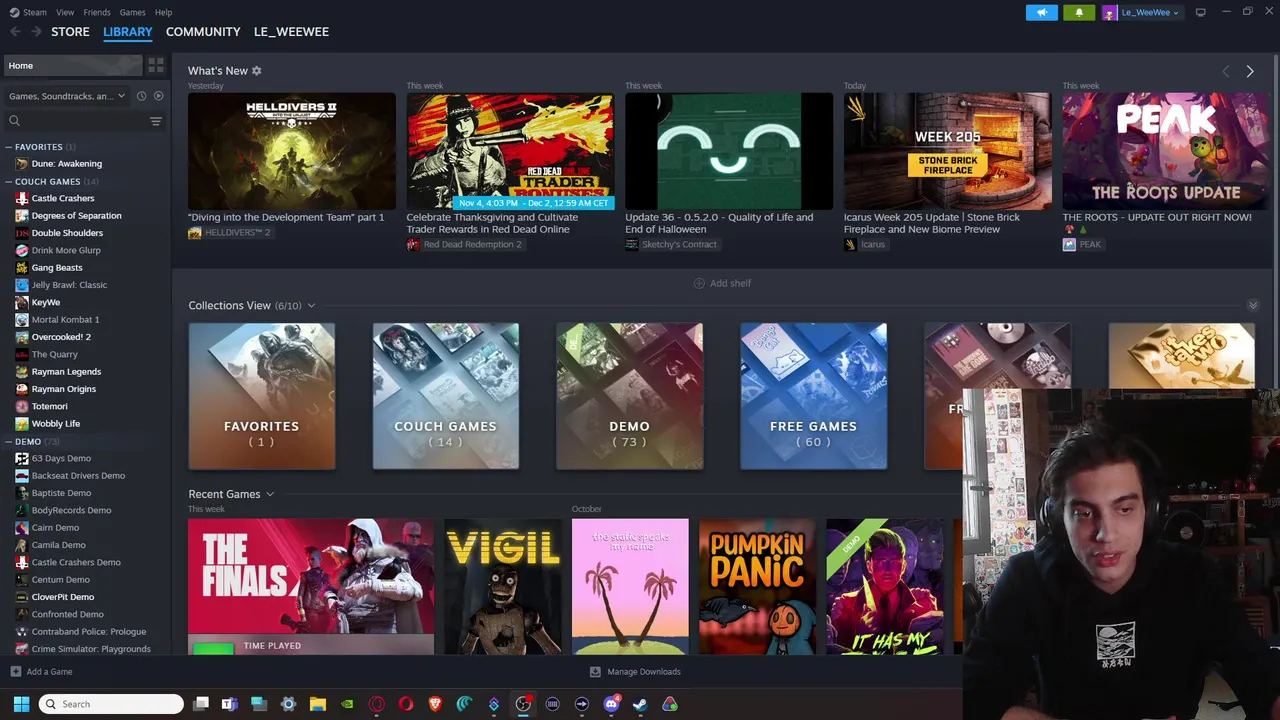Open the LE_WEEWEE profile tab
Viewport: 1280px width, 720px height.
click(x=291, y=32)
